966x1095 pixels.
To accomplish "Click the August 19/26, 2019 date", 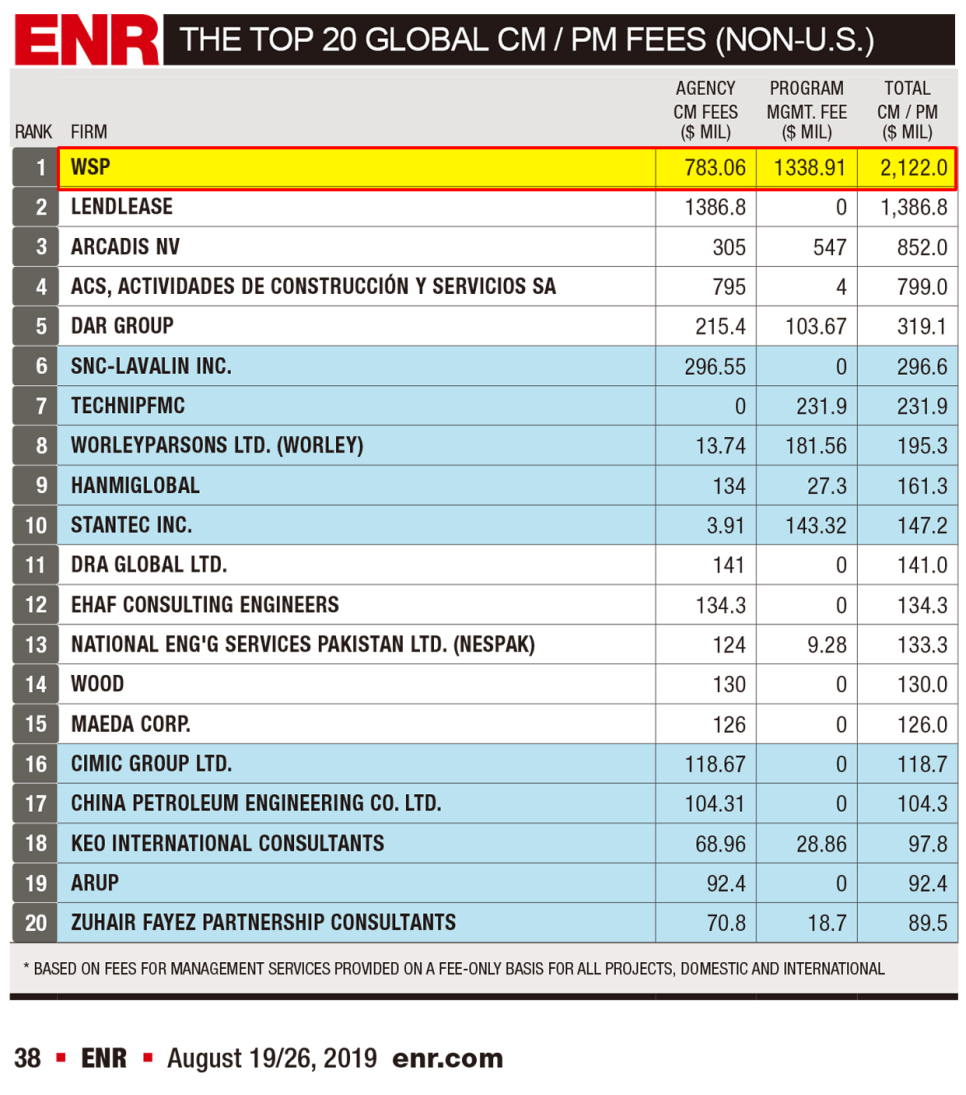I will [x=272, y=1059].
